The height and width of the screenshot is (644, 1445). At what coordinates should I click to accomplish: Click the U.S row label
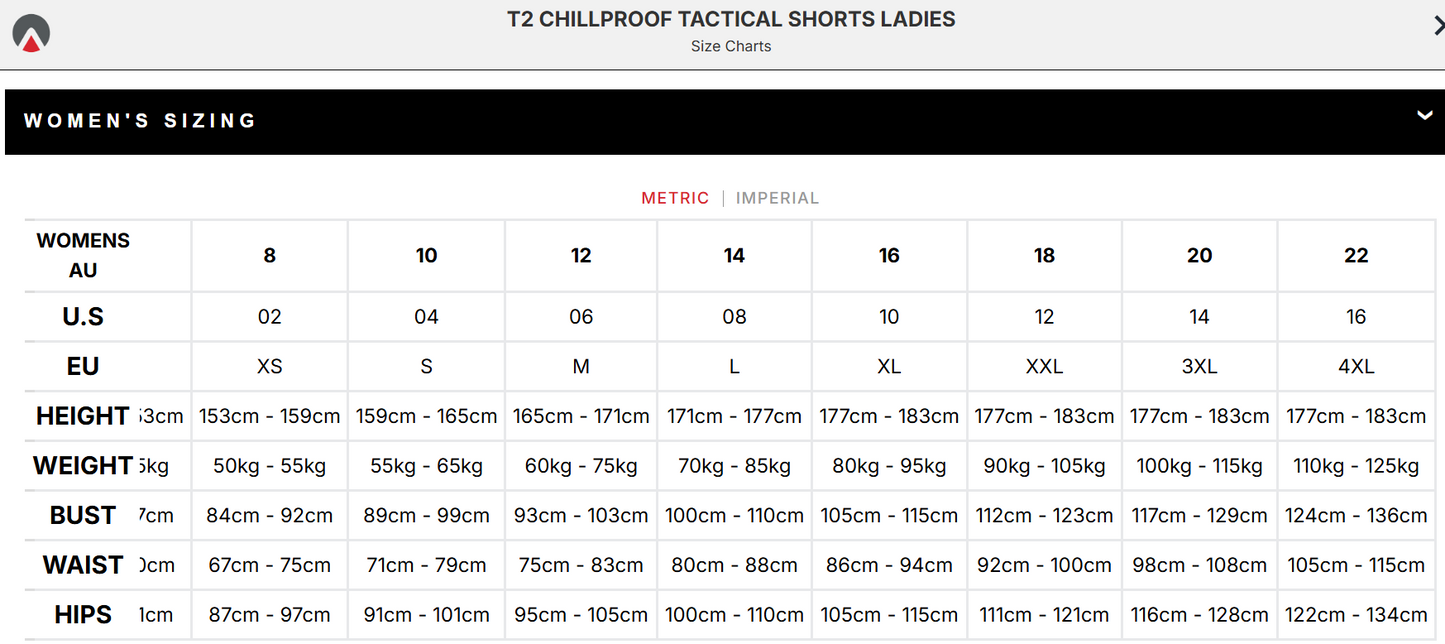(x=82, y=316)
